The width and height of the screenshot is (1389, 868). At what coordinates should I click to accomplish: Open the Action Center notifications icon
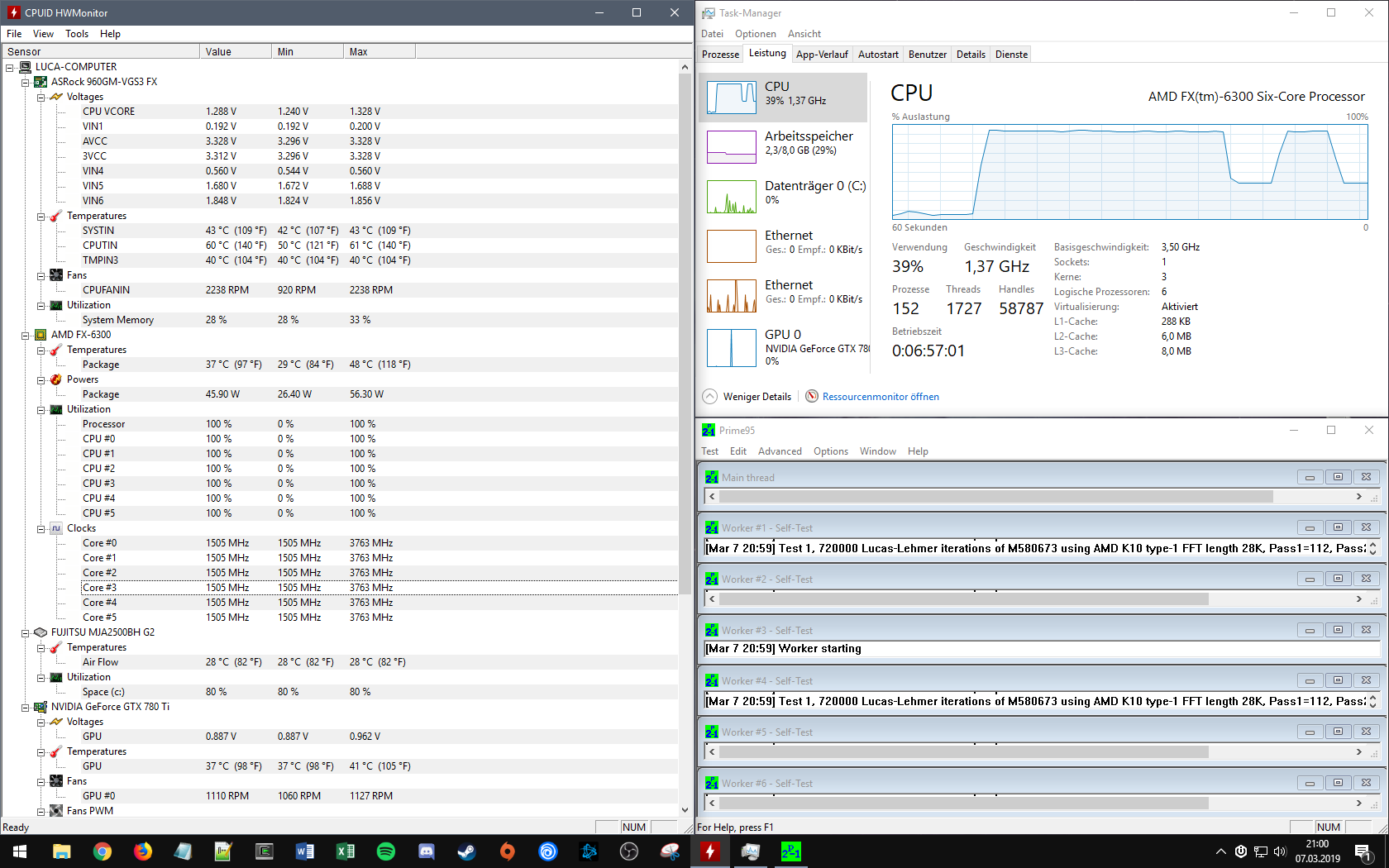pos(1363,851)
